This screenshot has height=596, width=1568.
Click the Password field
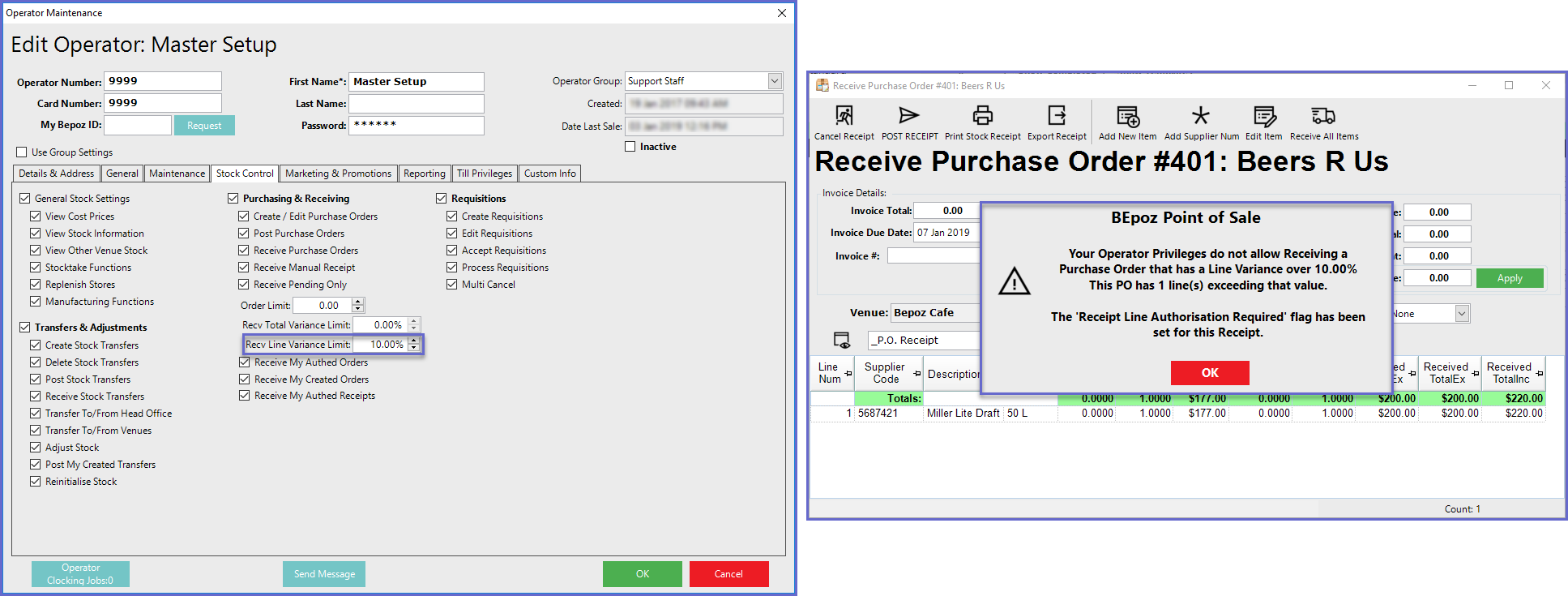point(417,125)
